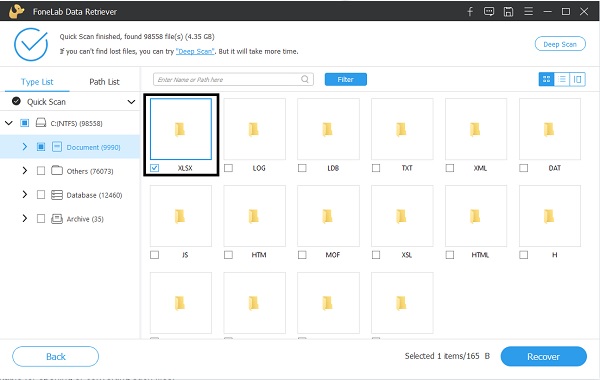This screenshot has width=600, height=380.
Task: Check the XML checkbox
Action: click(x=450, y=168)
